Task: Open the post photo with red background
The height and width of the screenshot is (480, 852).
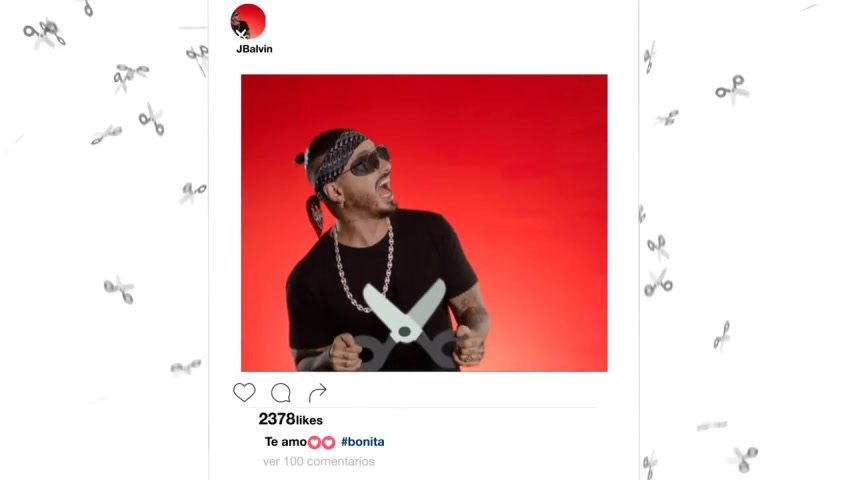Action: 424,223
